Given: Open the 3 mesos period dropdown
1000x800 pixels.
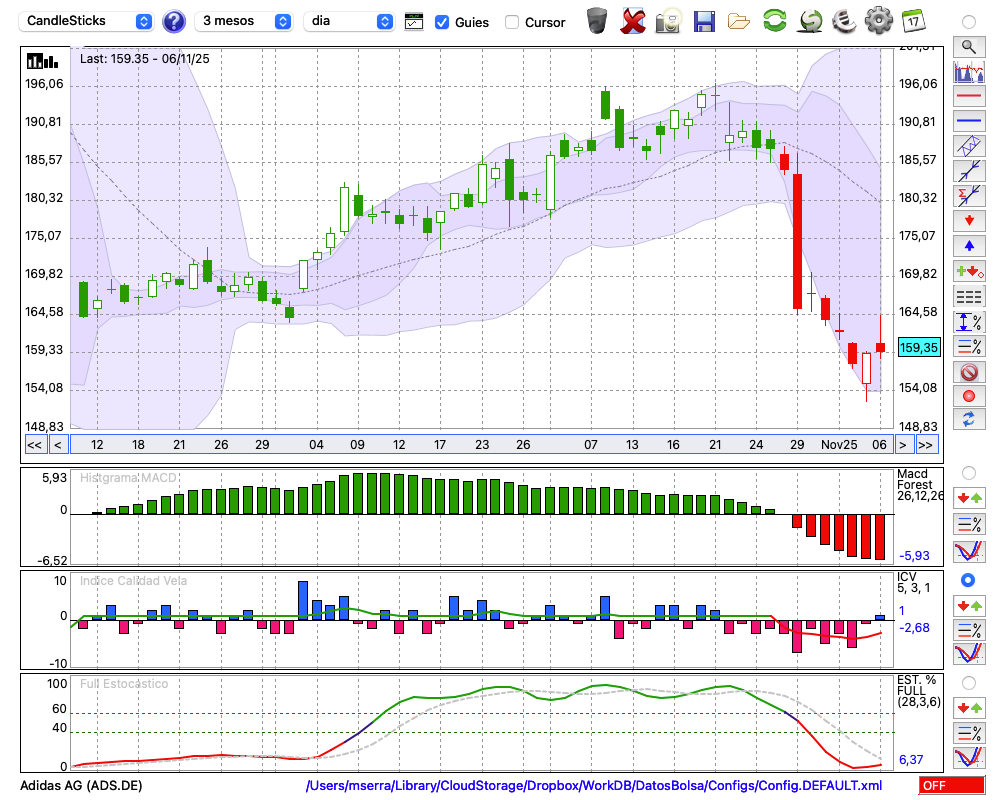Looking at the screenshot, I should coord(244,21).
